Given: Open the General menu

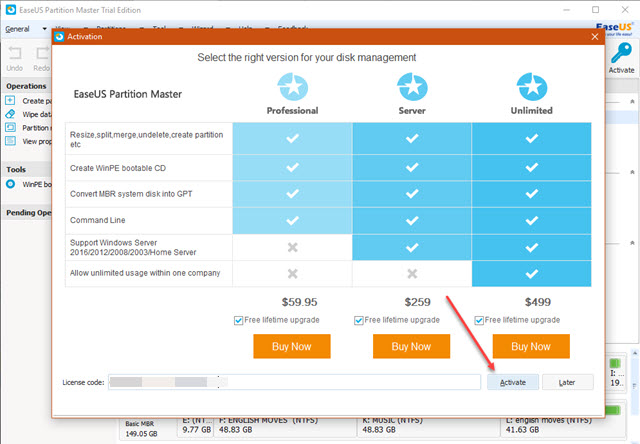Looking at the screenshot, I should pos(17,29).
